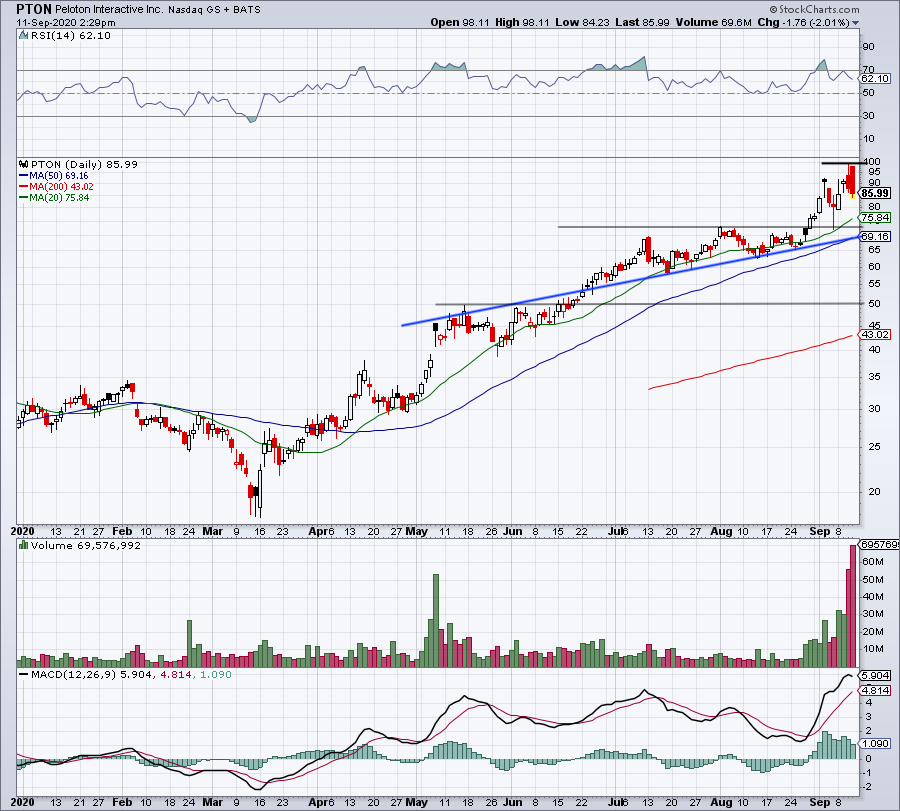Click the 'High 98.11' header value

tap(522, 22)
